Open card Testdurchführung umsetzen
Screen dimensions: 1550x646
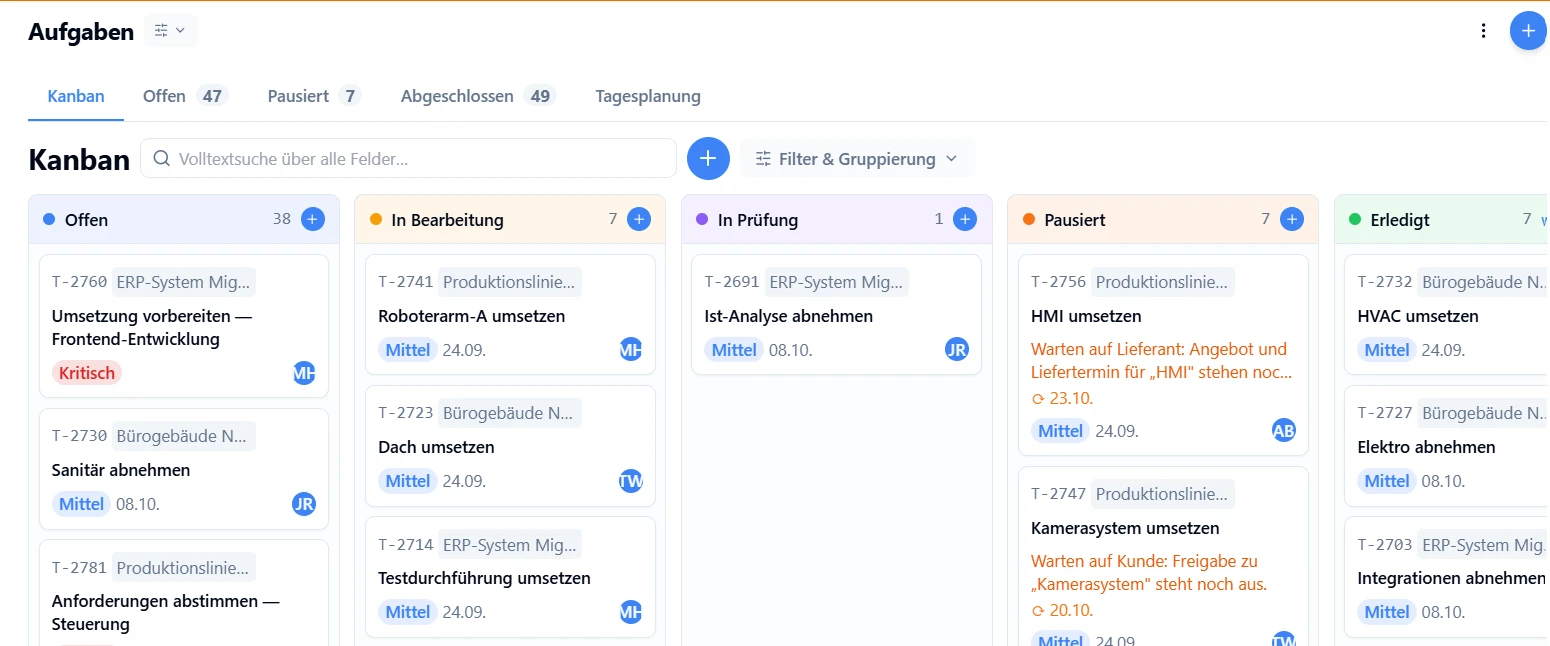(510, 577)
